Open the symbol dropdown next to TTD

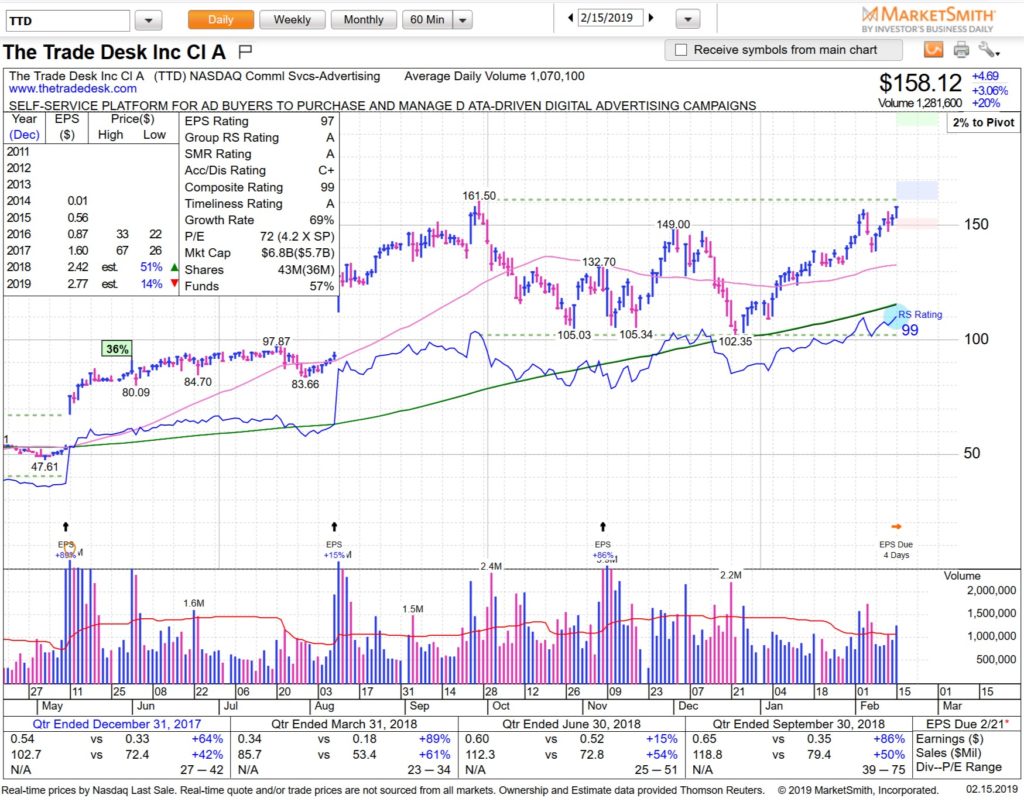149,20
